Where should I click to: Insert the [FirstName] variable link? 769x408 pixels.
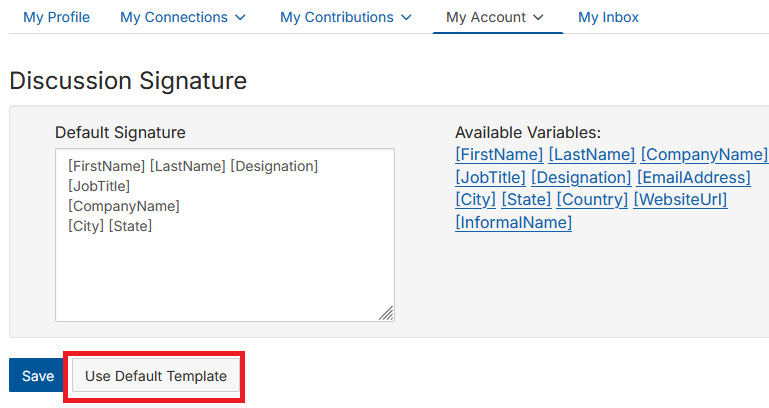499,154
